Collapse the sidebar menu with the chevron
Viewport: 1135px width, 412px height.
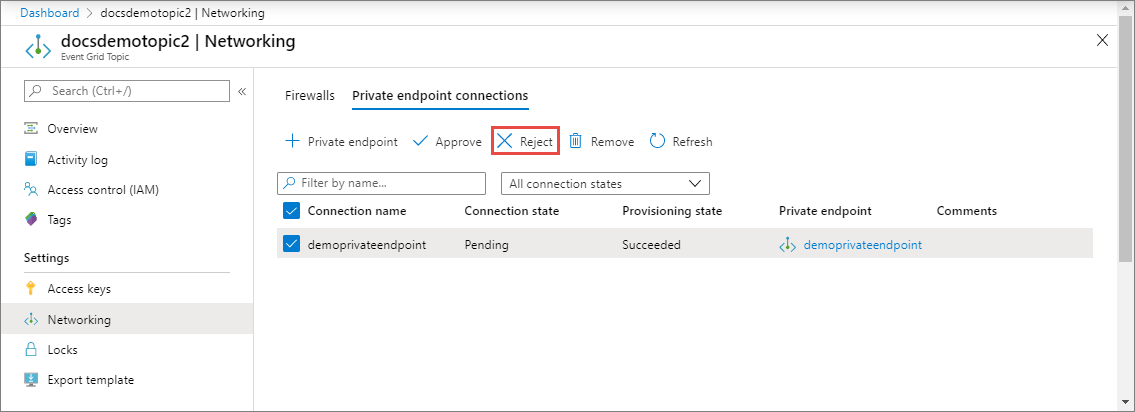pyautogui.click(x=242, y=92)
